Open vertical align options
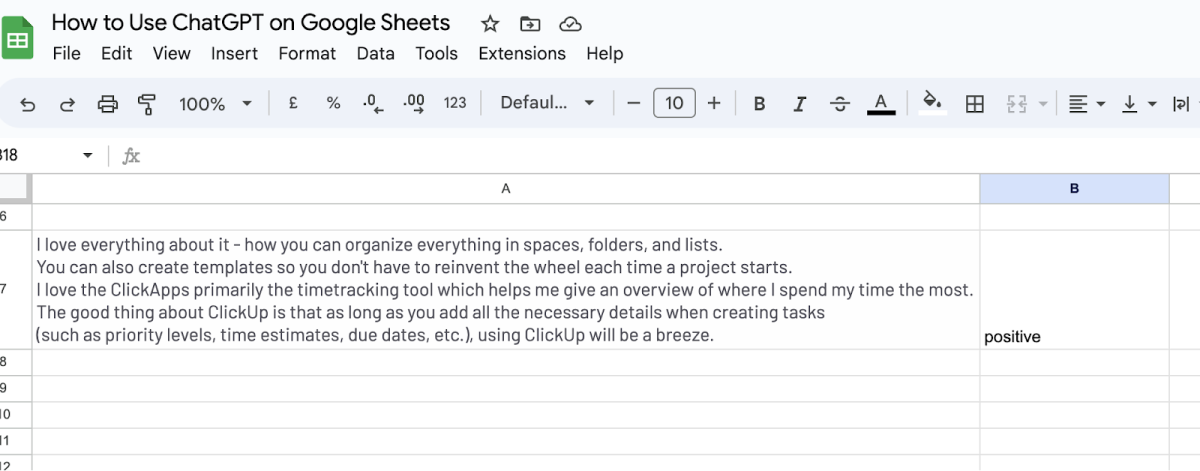Viewport: 1200px width, 471px height. (x=1138, y=103)
